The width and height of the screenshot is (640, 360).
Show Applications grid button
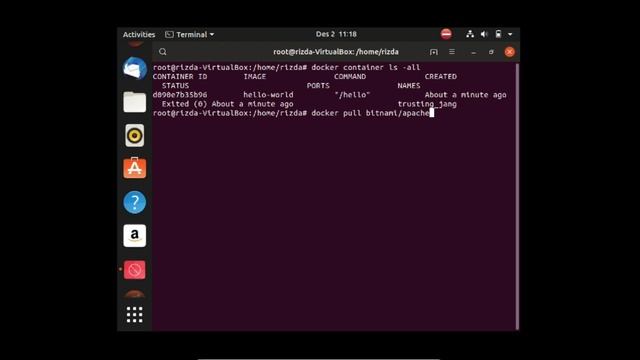coord(135,315)
